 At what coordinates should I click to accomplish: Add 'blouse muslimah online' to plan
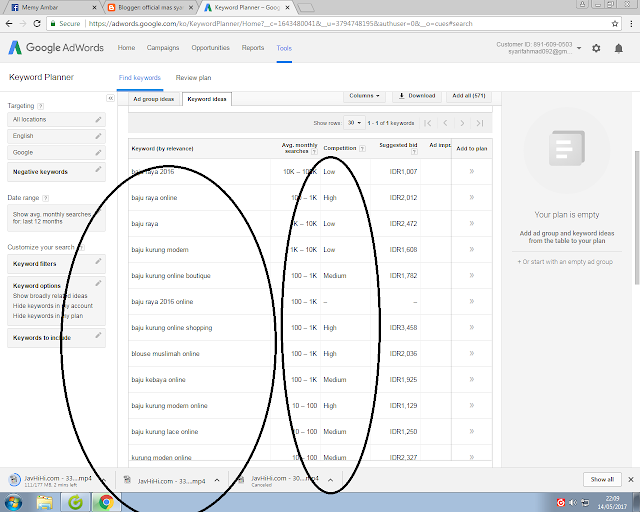(x=471, y=354)
